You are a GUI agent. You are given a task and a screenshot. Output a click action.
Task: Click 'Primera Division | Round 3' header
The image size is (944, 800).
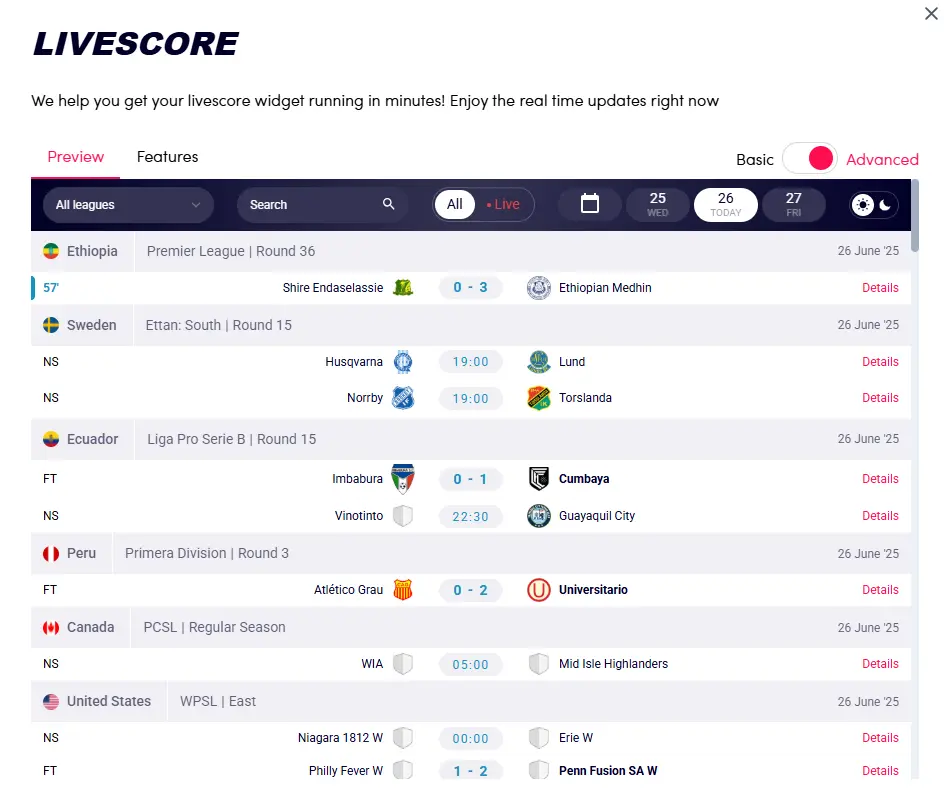pos(207,553)
